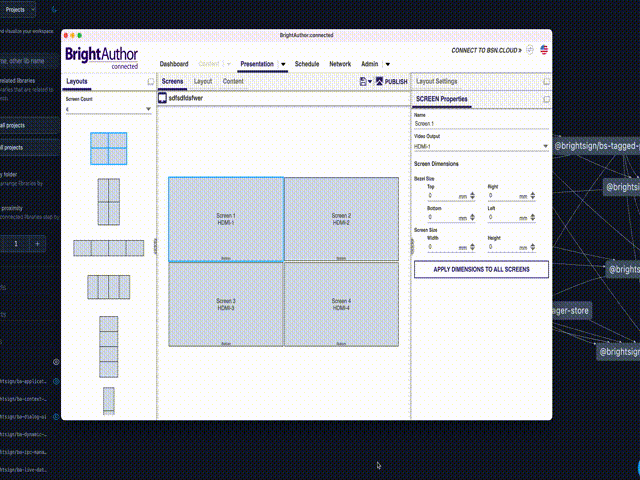Open the Dashboard menu

pos(174,64)
